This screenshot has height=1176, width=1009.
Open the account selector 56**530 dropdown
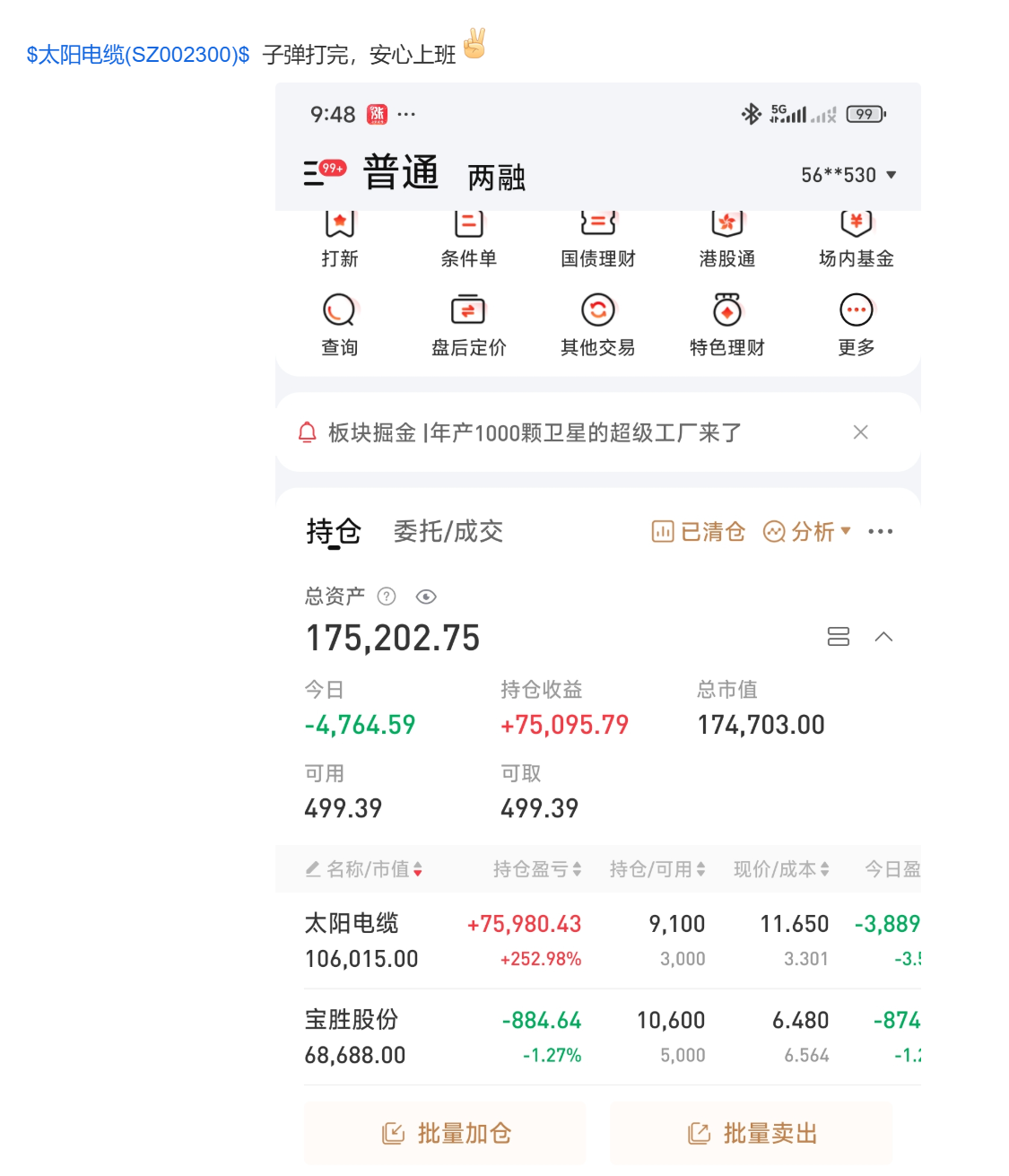point(848,175)
